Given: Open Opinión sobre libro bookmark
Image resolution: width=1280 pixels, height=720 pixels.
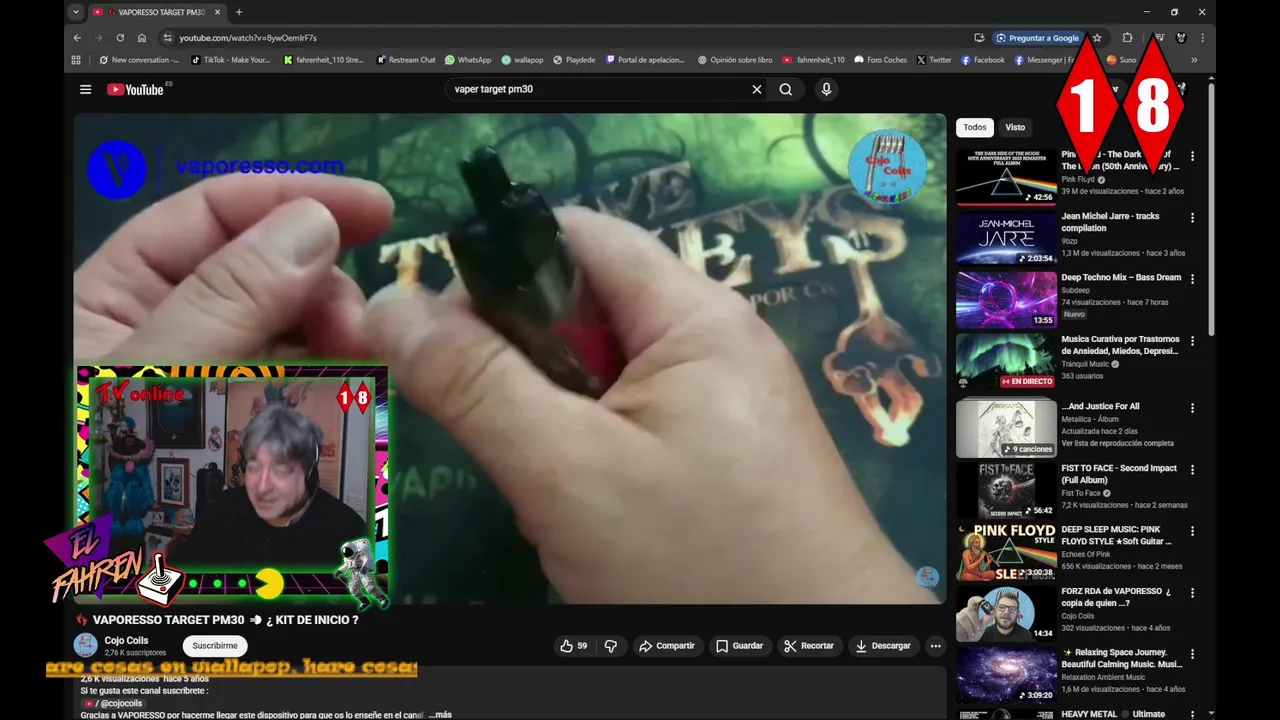Looking at the screenshot, I should point(735,60).
